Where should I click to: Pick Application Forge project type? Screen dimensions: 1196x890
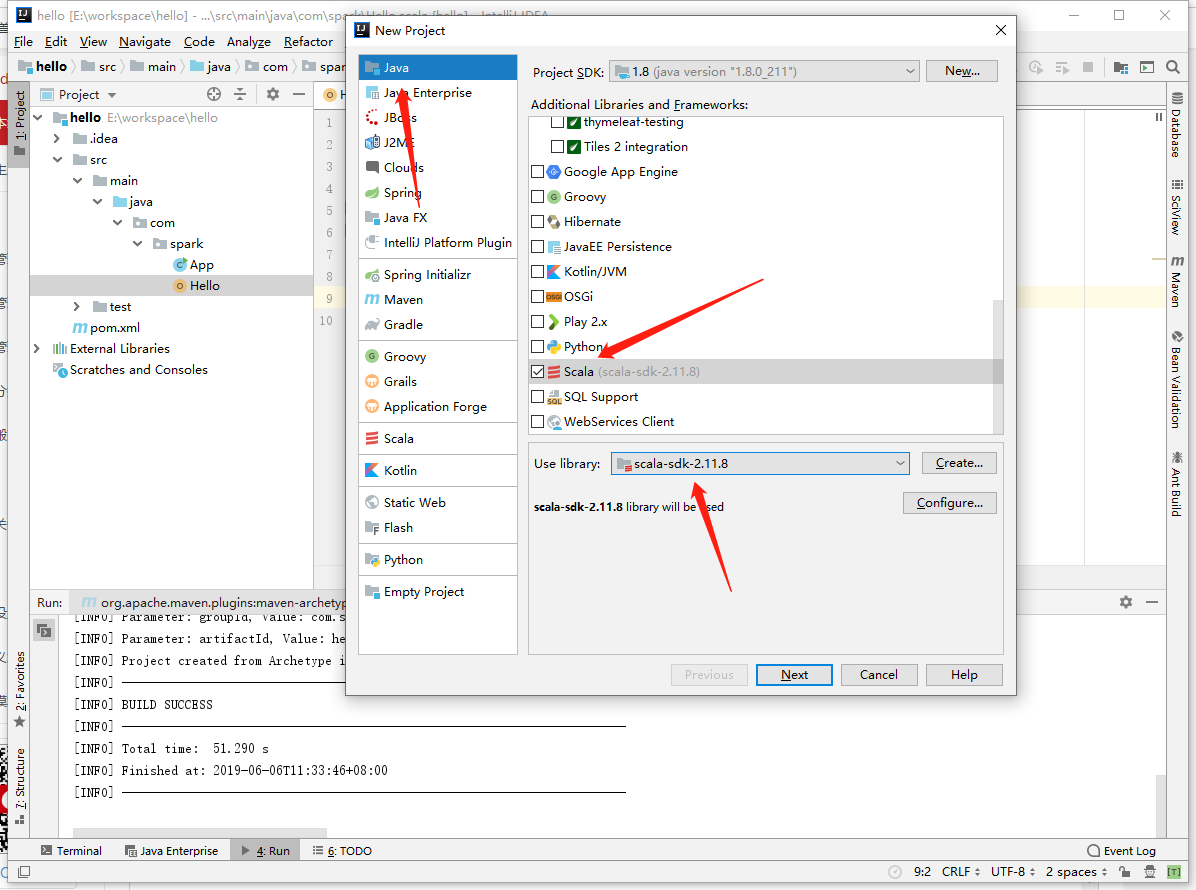pyautogui.click(x=438, y=406)
